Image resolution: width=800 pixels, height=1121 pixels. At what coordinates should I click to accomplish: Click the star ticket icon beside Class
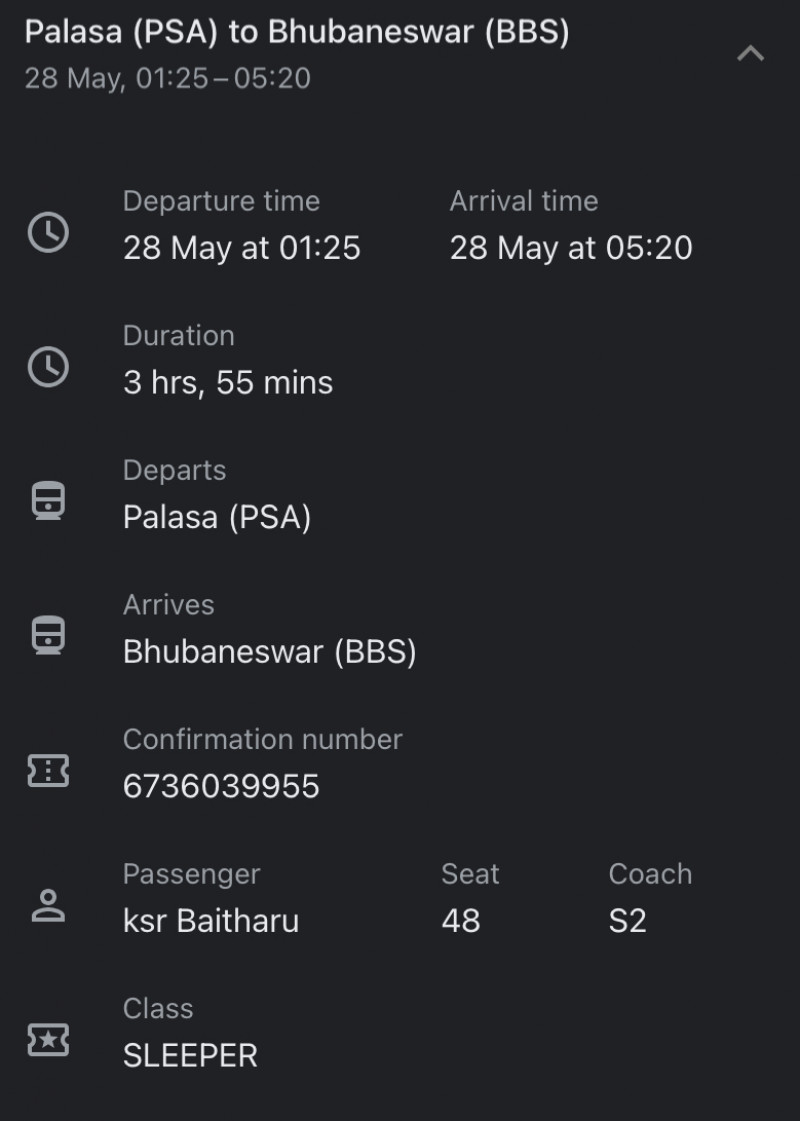48,1040
